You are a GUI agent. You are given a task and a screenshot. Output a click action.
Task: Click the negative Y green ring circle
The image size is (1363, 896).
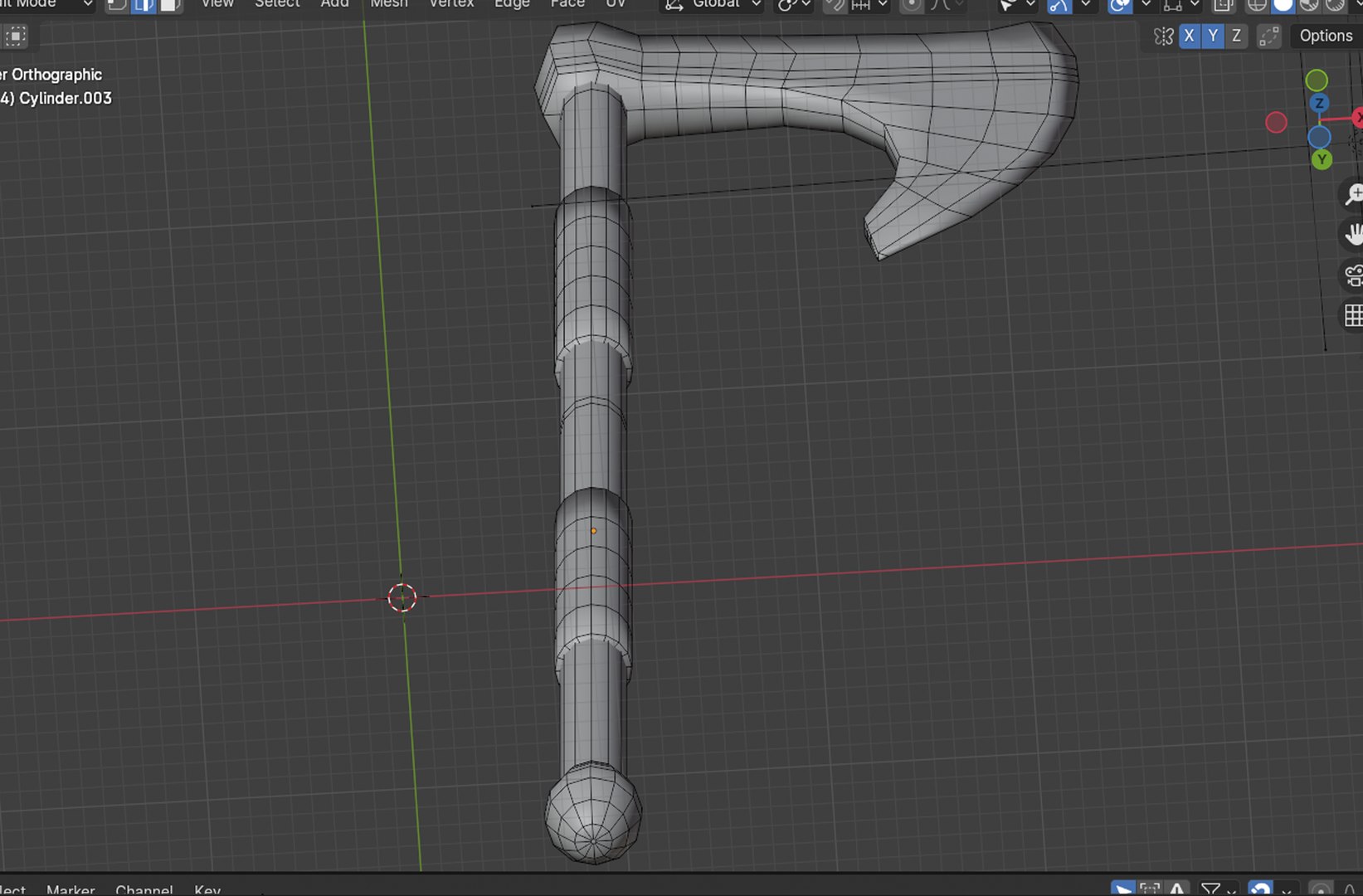click(1317, 80)
